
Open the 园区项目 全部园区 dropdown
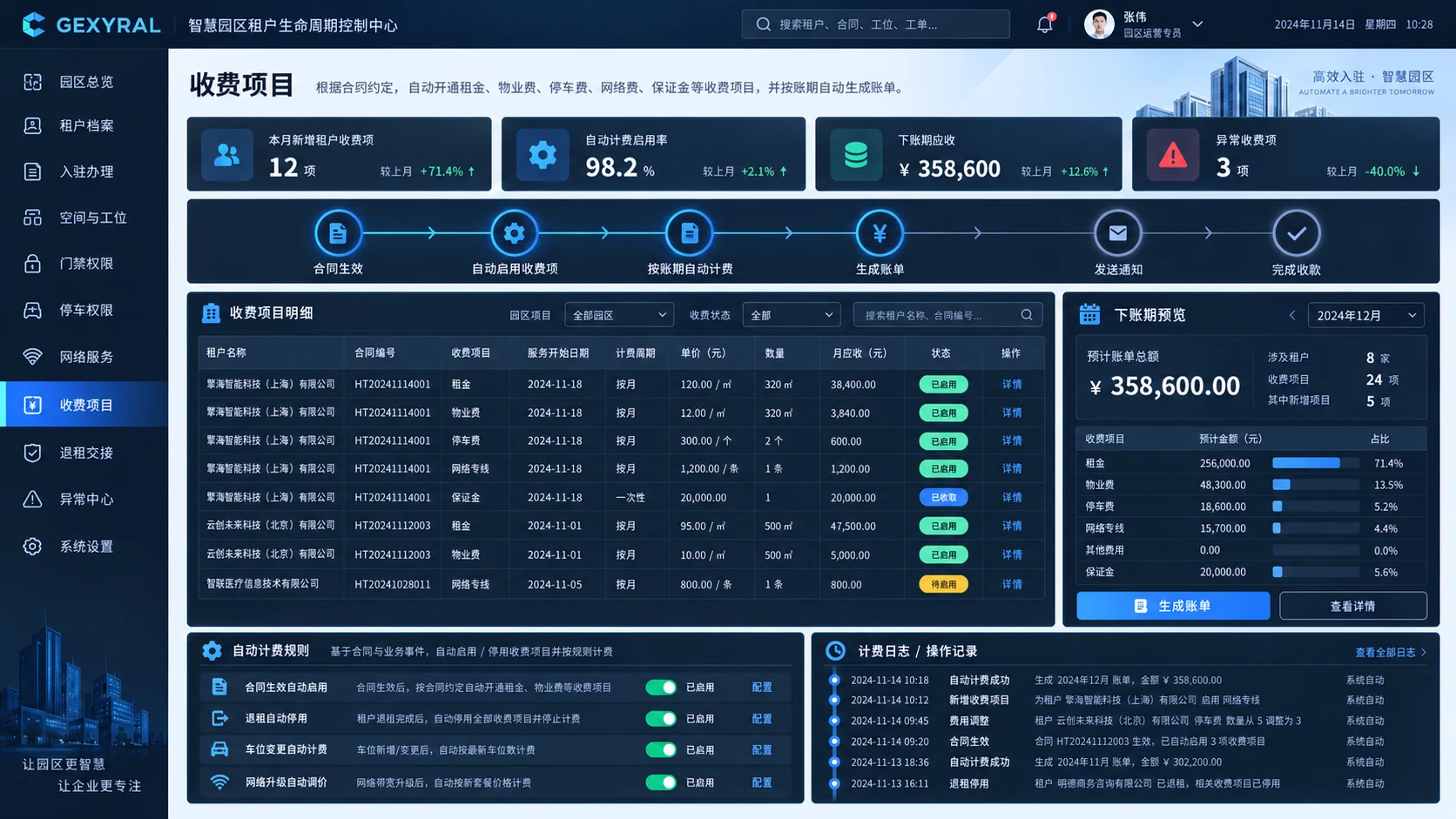point(619,314)
